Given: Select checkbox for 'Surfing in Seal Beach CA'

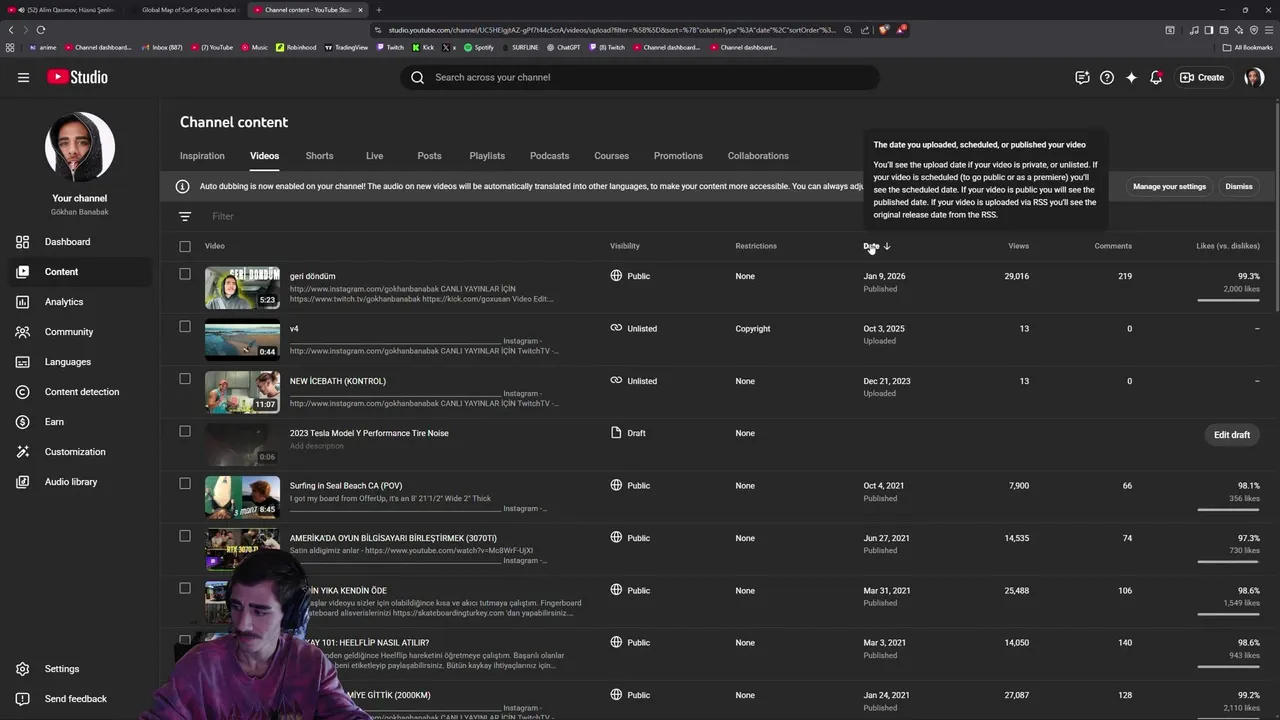Looking at the screenshot, I should coord(185,483).
